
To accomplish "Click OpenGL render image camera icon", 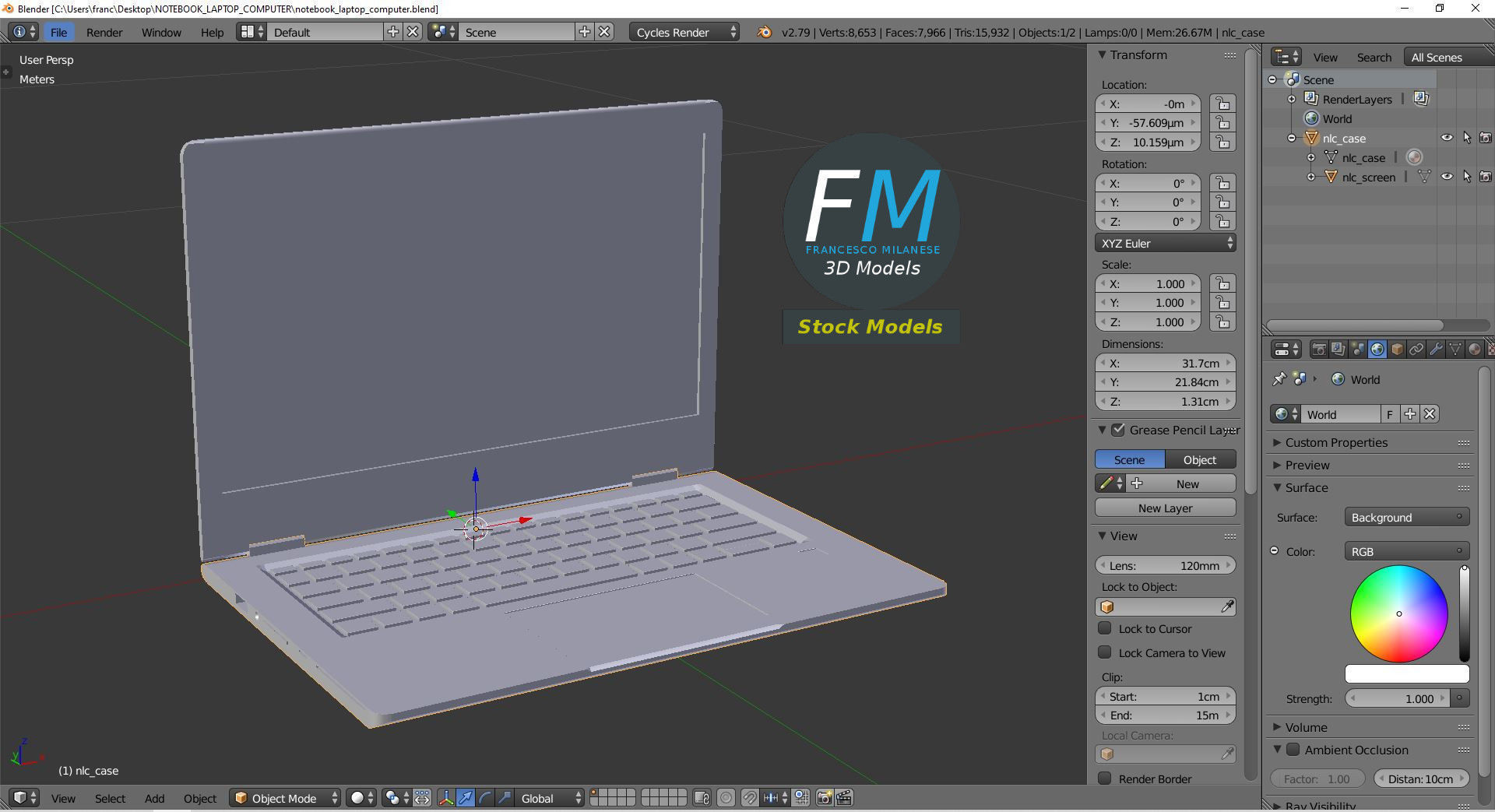I will 825,798.
